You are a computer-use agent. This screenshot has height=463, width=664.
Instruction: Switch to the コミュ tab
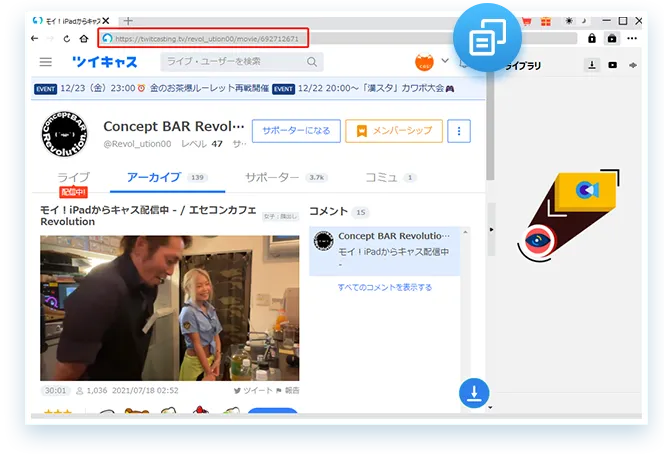(x=391, y=177)
